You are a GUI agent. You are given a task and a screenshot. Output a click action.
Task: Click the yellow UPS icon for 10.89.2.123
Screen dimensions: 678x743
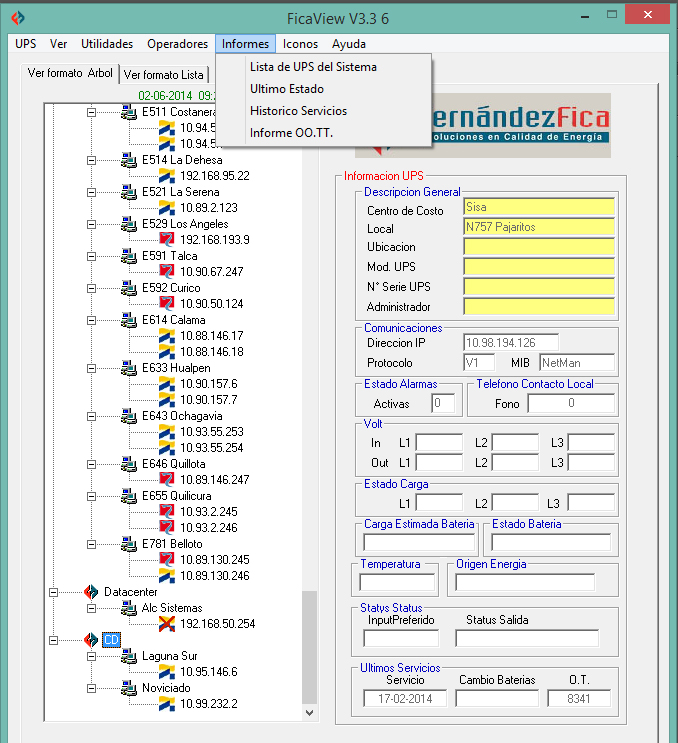coord(167,208)
